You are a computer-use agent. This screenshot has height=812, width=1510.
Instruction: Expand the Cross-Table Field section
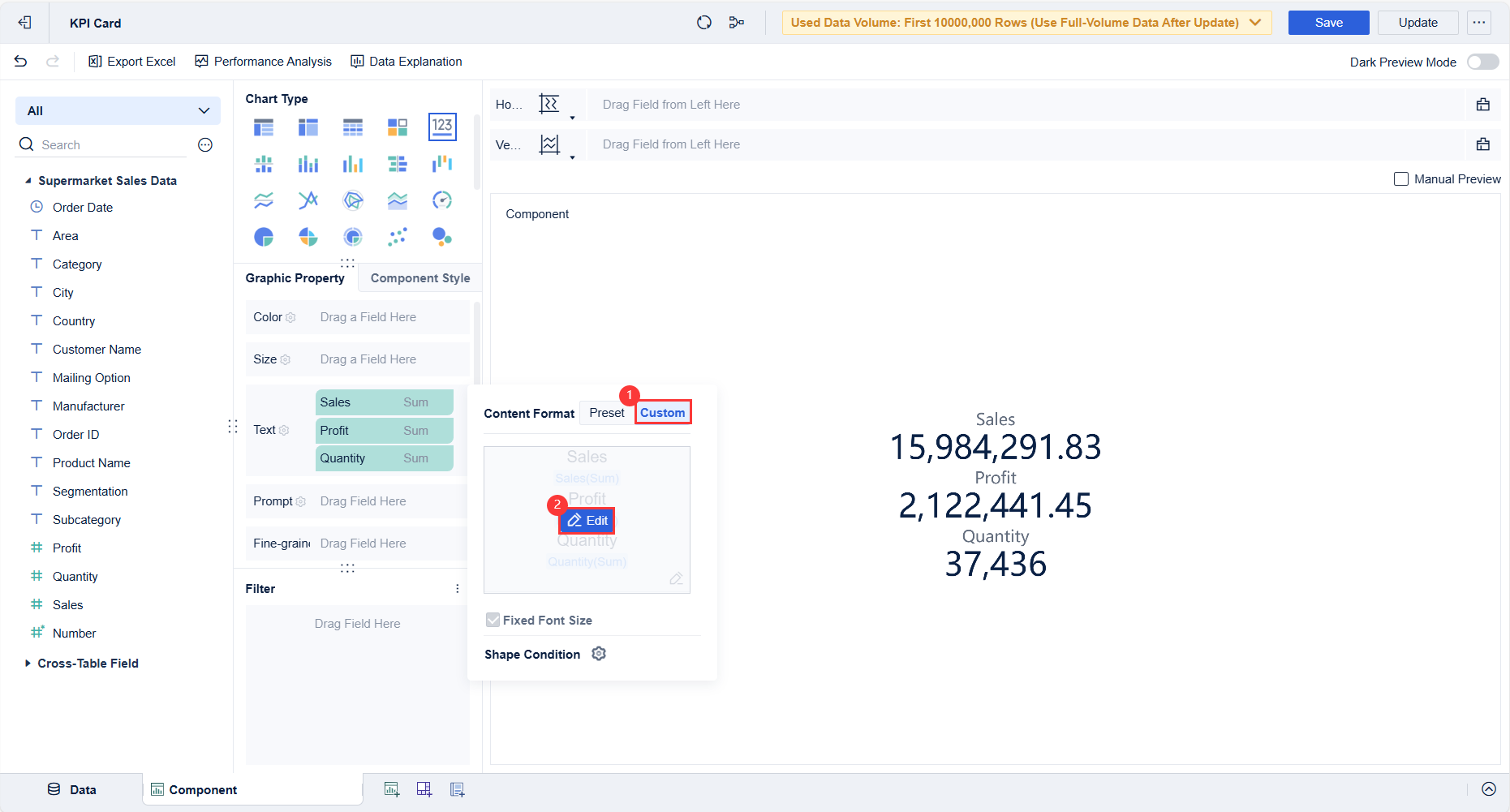28,663
